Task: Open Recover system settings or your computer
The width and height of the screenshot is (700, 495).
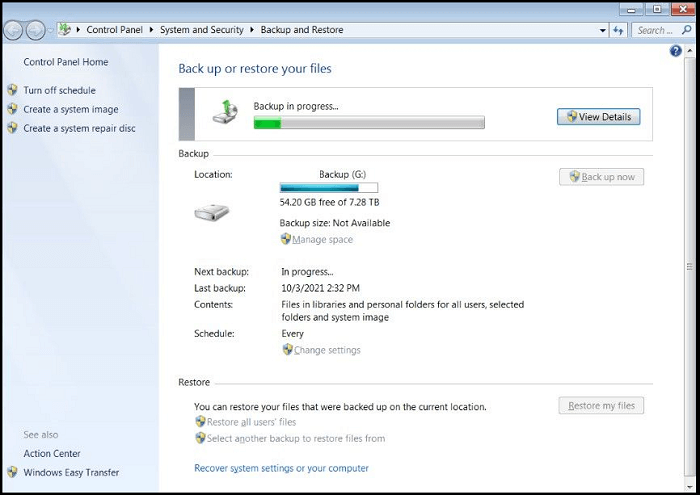Action: (281, 468)
